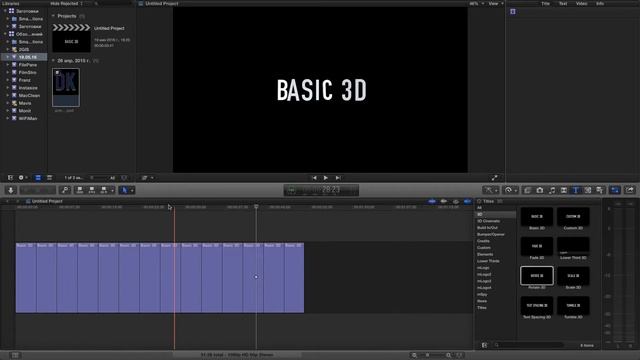
Task: Expand the MacClean library
Action: (x=8, y=96)
